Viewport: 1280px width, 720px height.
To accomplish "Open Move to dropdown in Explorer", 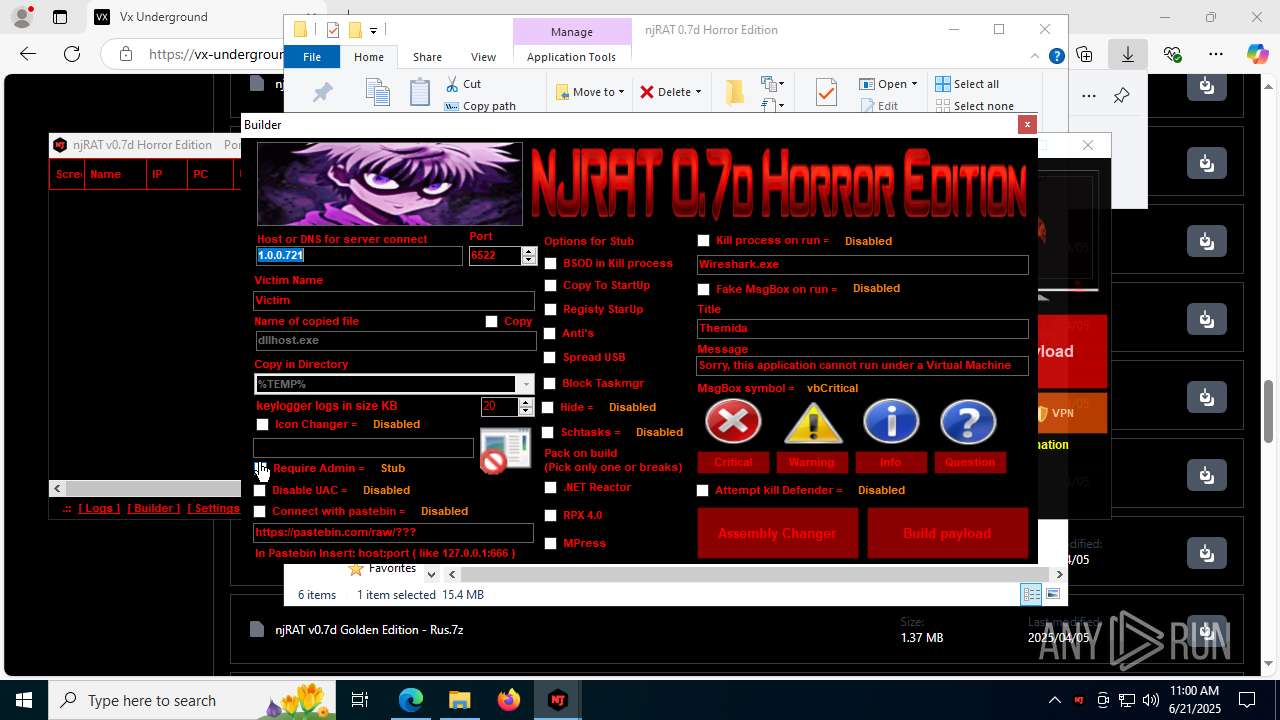I will [x=589, y=92].
